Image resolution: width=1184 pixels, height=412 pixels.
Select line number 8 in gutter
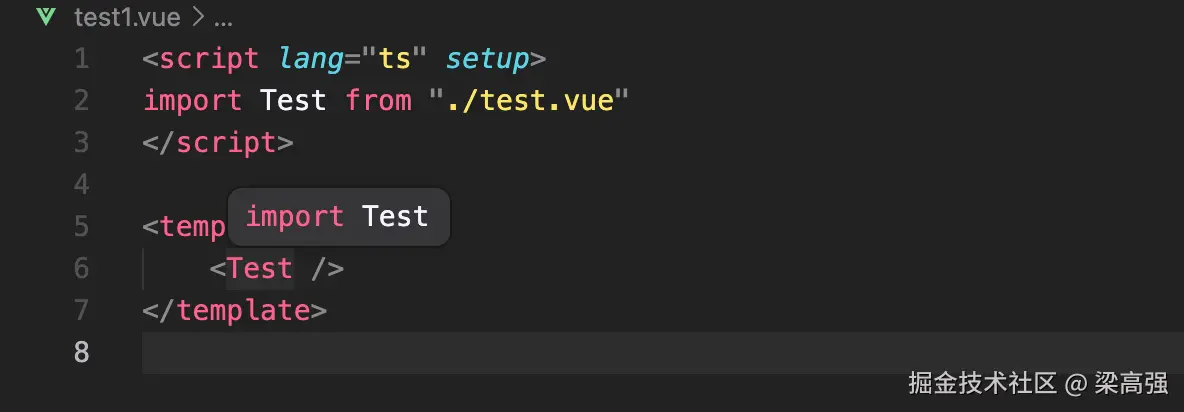[x=81, y=353]
